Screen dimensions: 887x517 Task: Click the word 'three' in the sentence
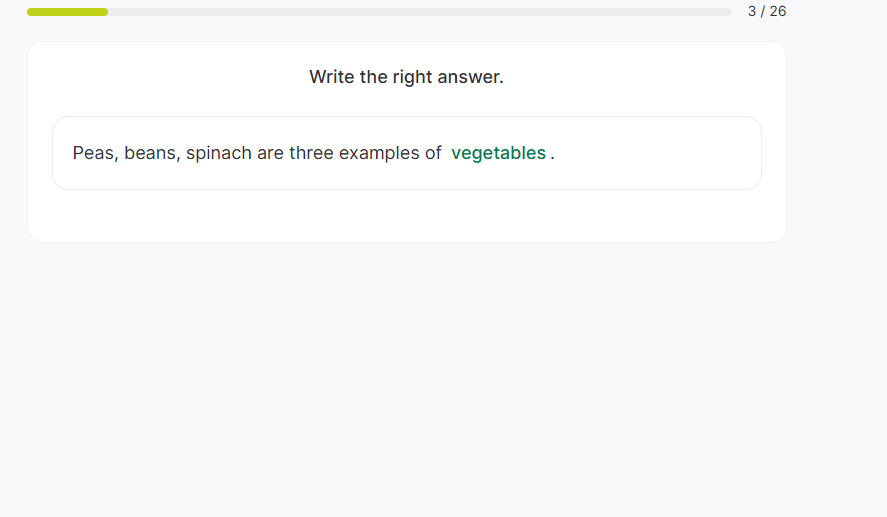[311, 153]
